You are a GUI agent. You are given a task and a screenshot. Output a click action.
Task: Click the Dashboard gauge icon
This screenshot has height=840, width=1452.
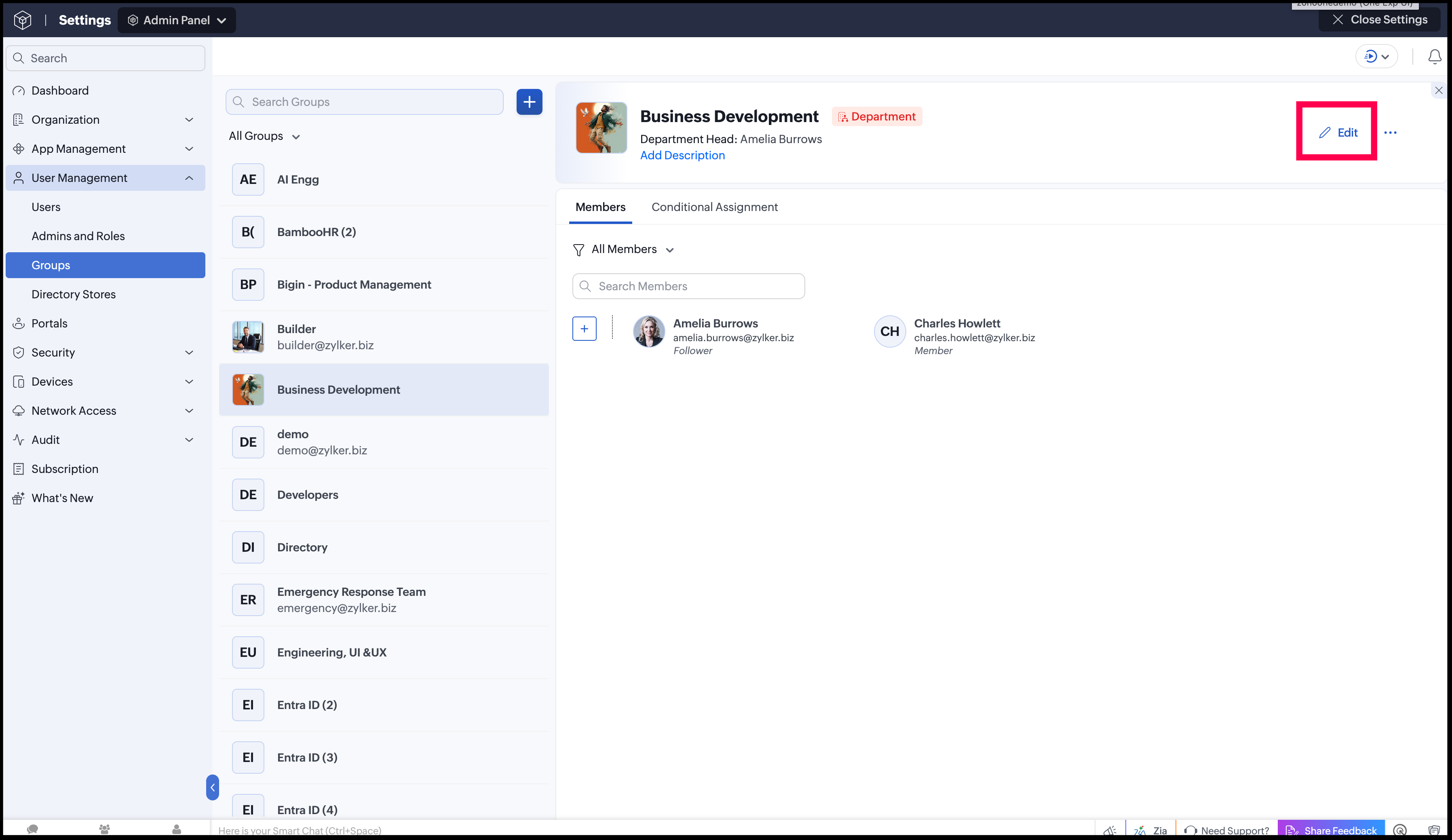click(19, 91)
